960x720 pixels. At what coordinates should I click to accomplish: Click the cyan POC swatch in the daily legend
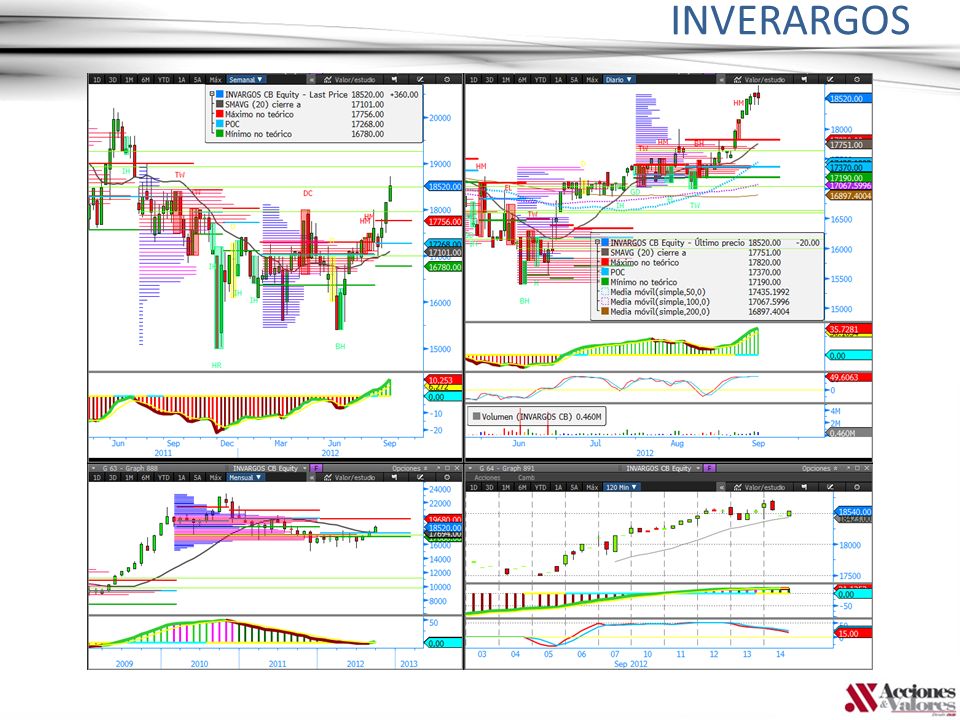coord(605,272)
